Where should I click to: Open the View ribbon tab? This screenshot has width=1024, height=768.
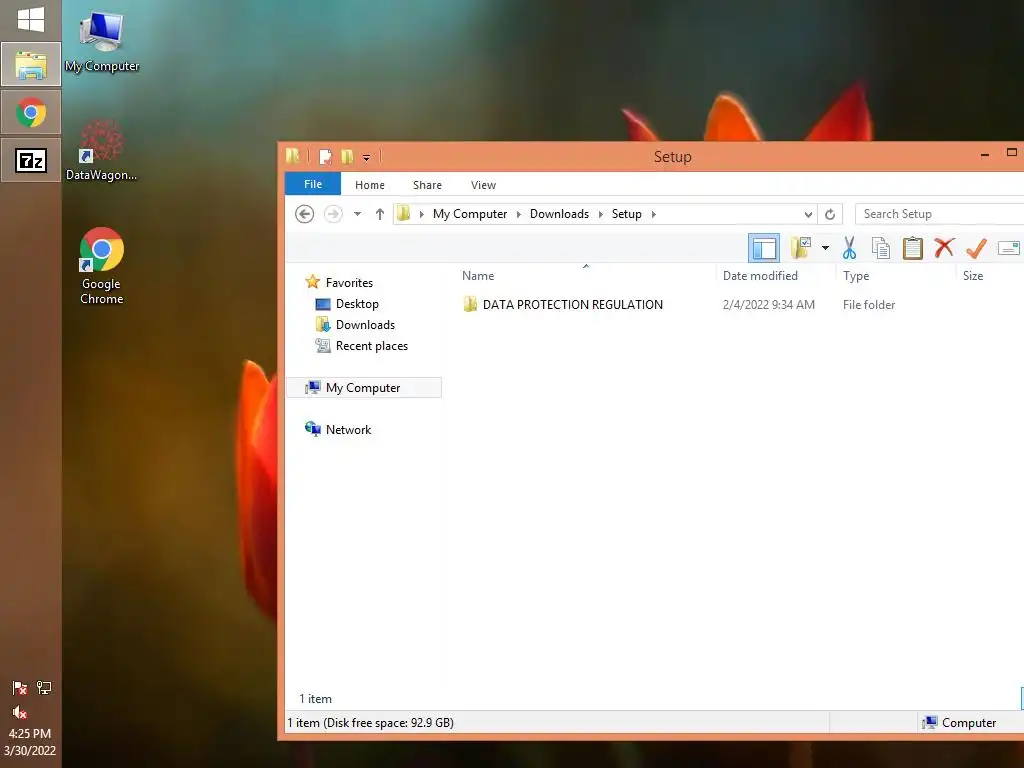point(483,185)
